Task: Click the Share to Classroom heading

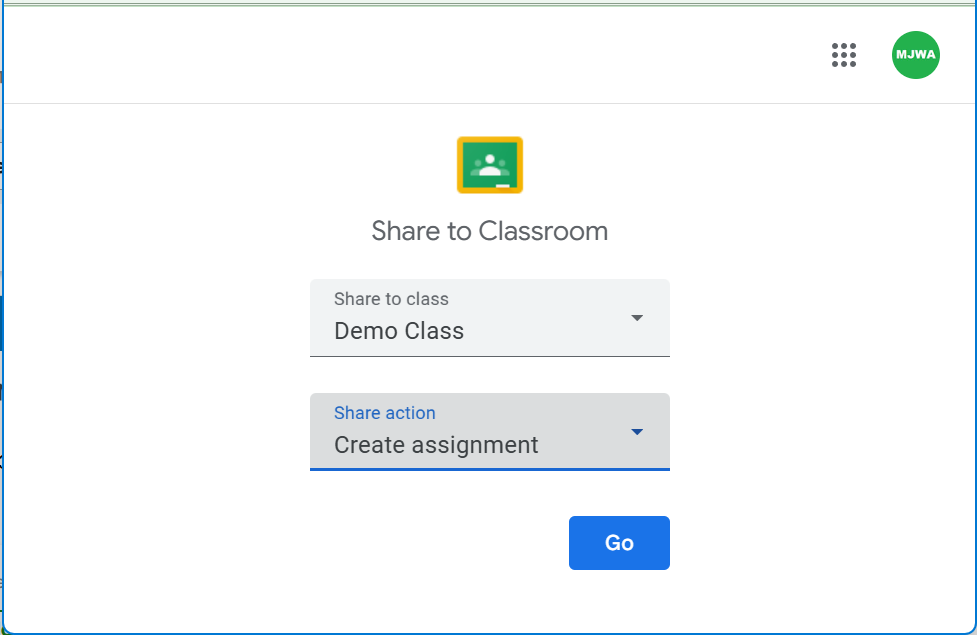Action: pos(489,231)
